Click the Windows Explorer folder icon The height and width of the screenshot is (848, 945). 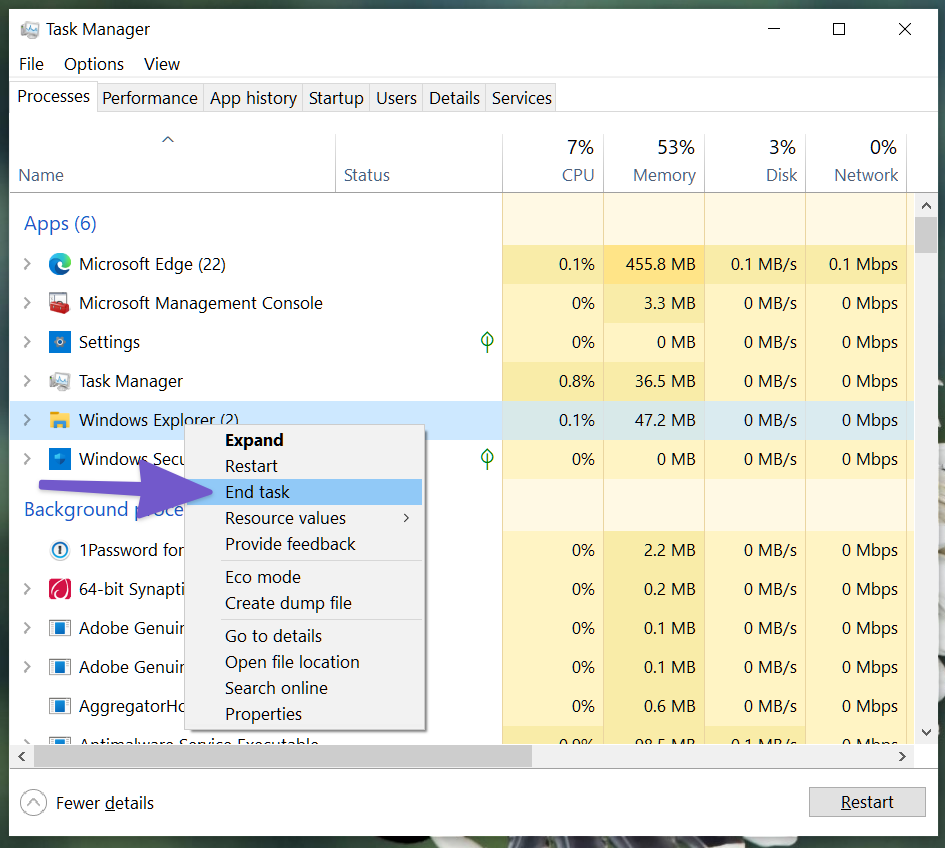click(60, 420)
